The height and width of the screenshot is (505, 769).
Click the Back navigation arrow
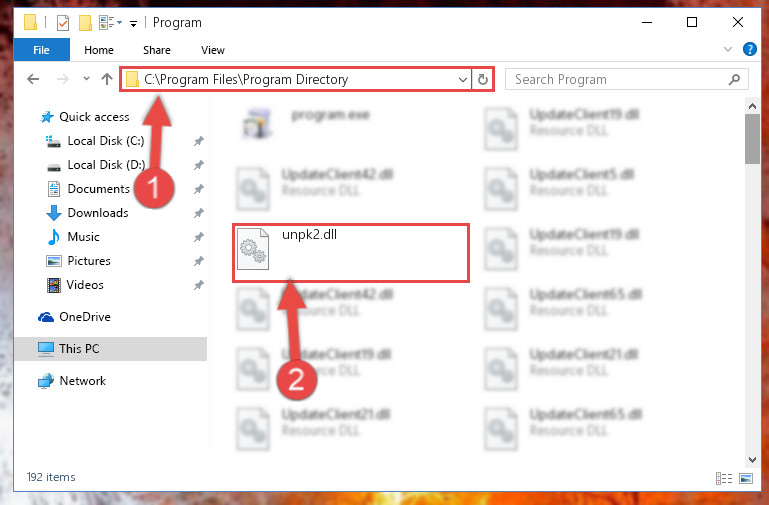[33, 79]
